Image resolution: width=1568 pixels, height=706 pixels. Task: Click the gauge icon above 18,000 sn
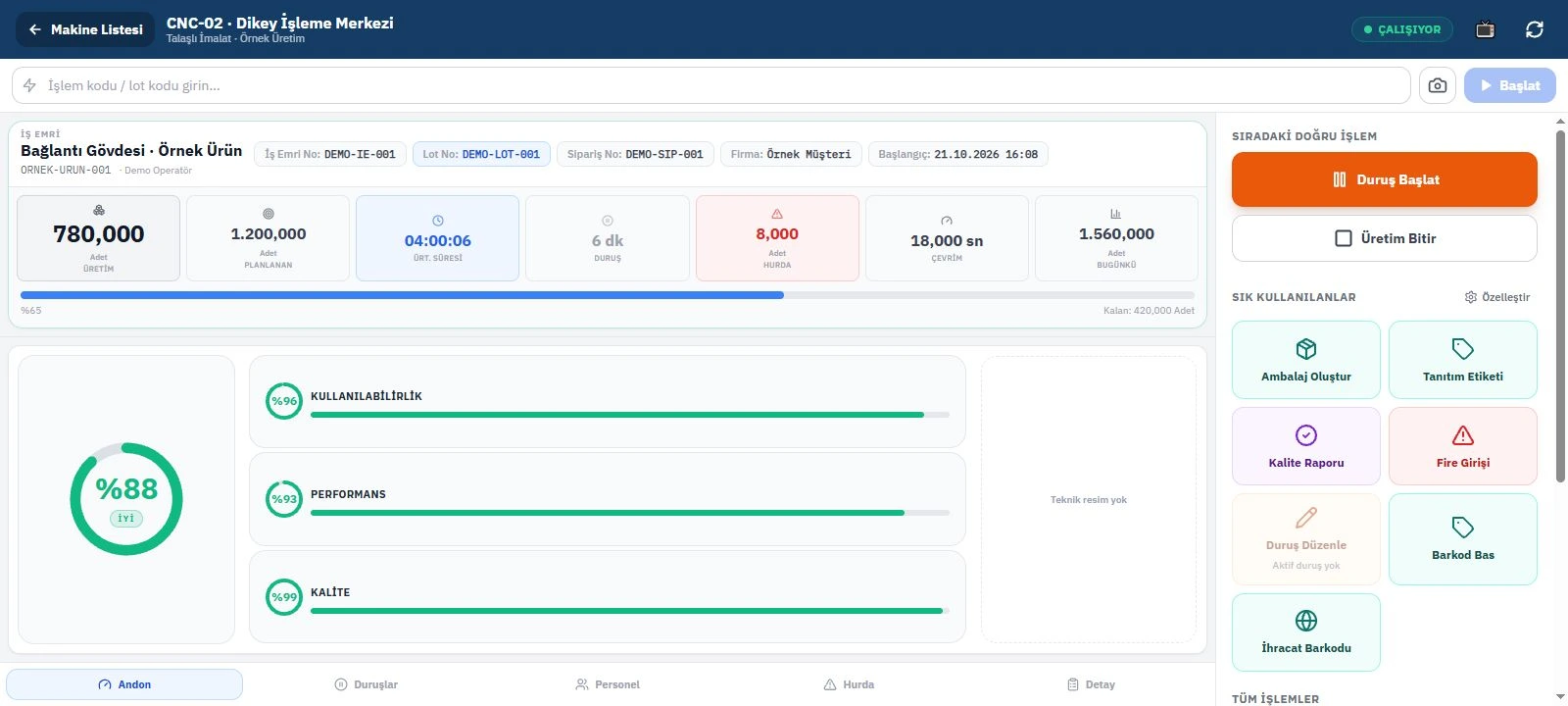[947, 221]
